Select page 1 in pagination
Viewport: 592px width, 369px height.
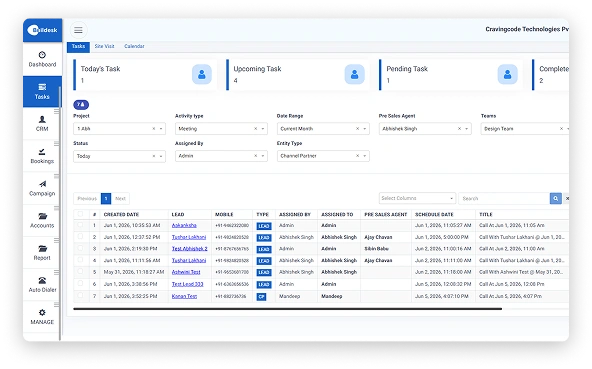(x=106, y=199)
